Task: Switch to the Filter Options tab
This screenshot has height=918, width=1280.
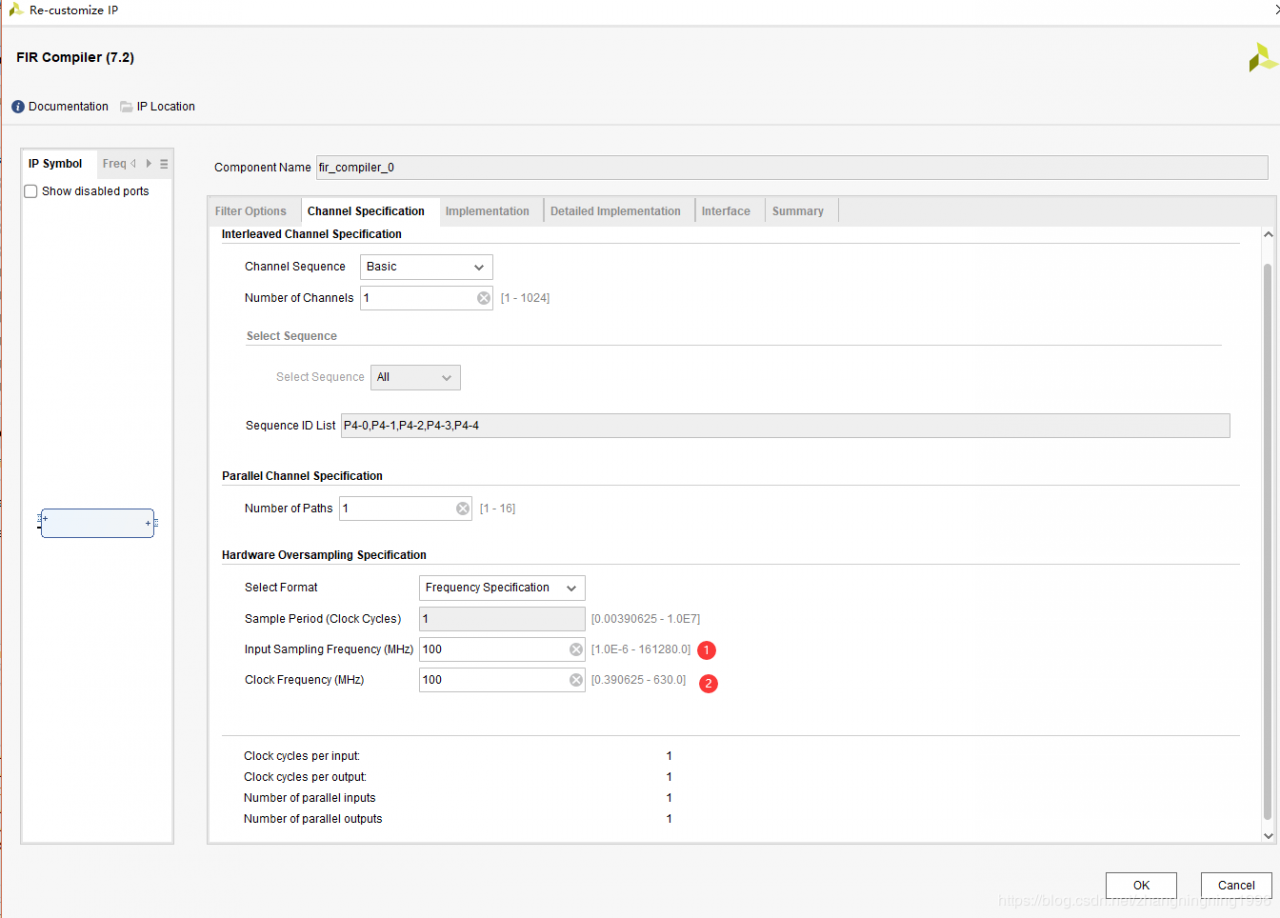Action: pyautogui.click(x=251, y=211)
